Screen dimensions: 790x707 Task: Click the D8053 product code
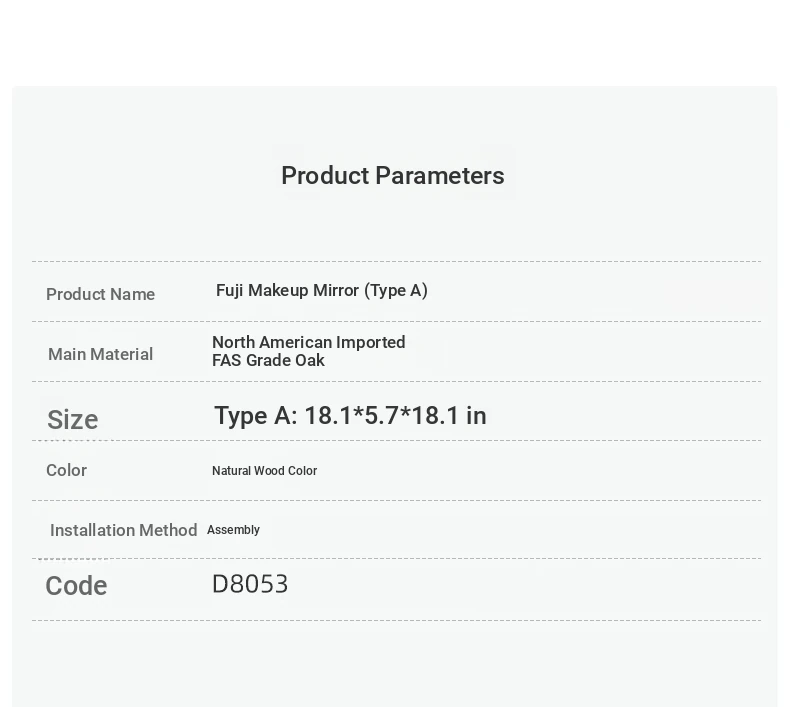click(250, 584)
